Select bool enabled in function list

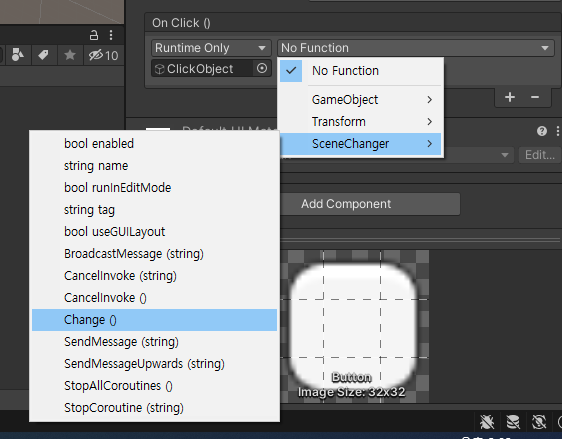click(154, 144)
